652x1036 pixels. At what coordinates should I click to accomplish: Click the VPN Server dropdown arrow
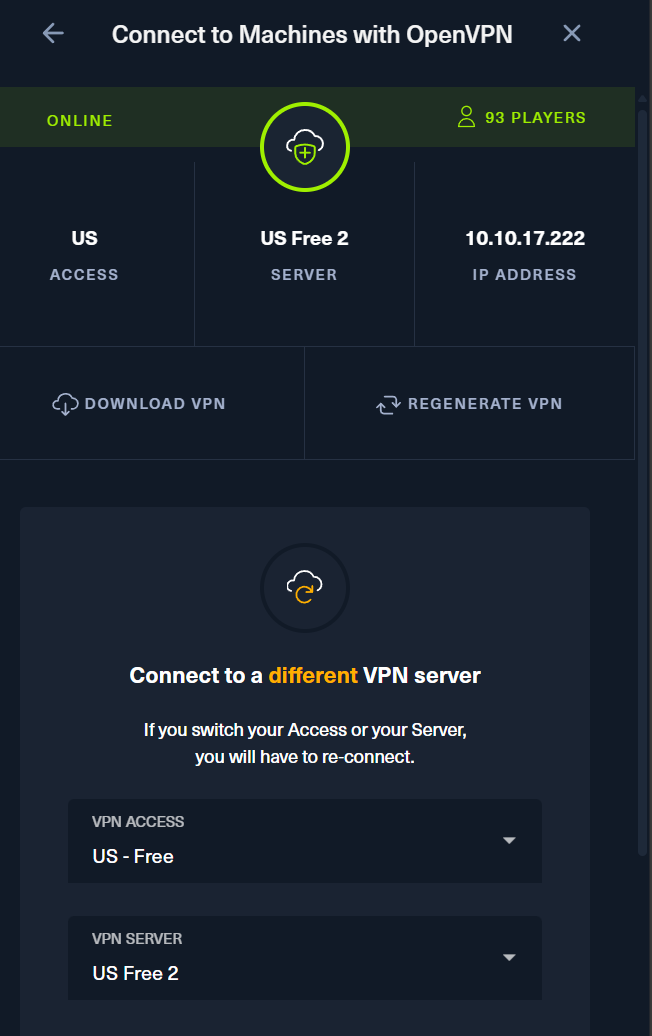[509, 957]
